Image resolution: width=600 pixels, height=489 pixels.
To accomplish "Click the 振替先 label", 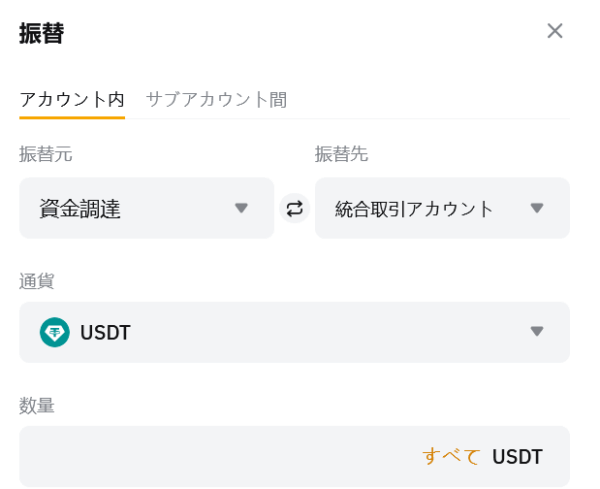I will (341, 154).
